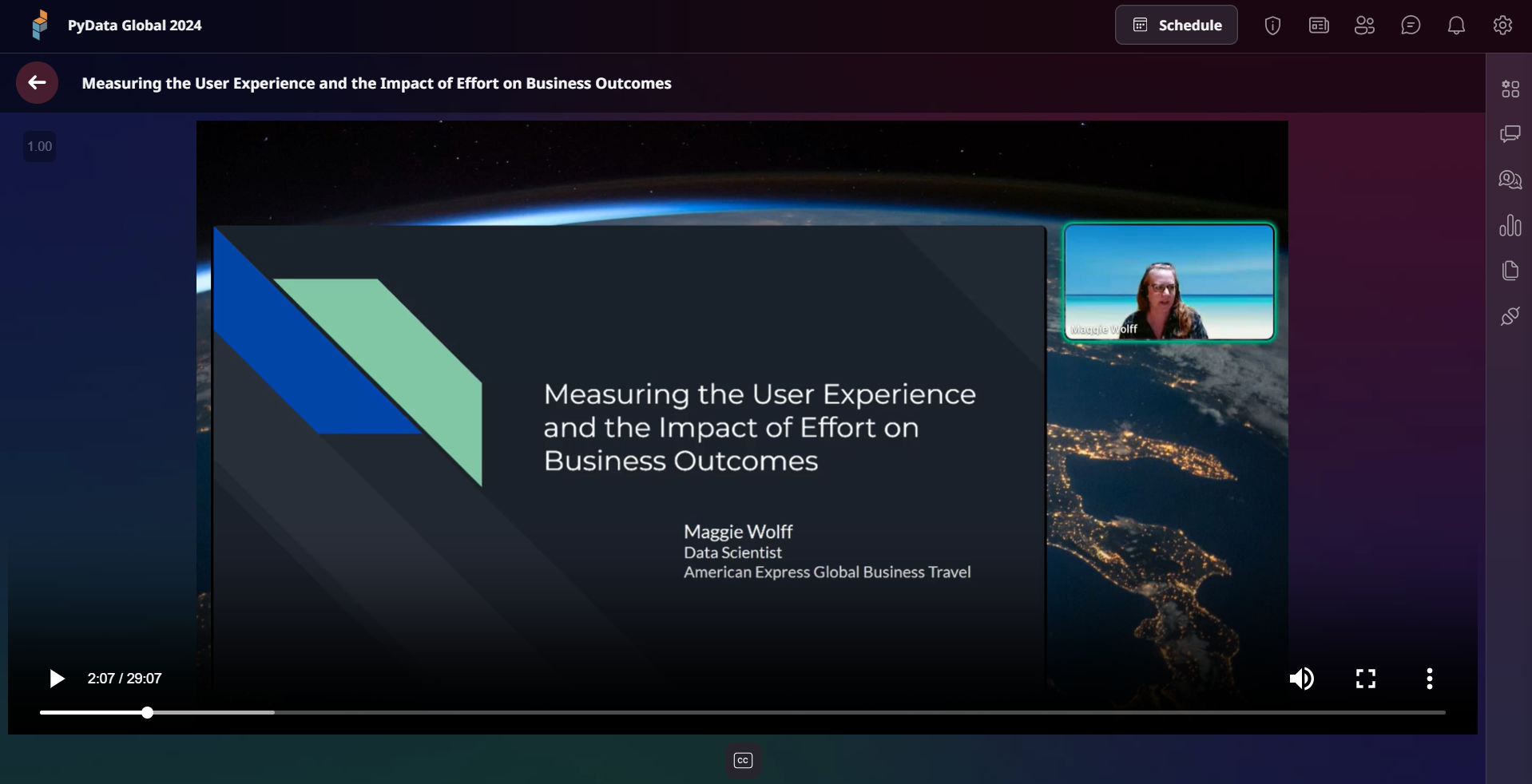Click the PyData logo icon

point(40,25)
